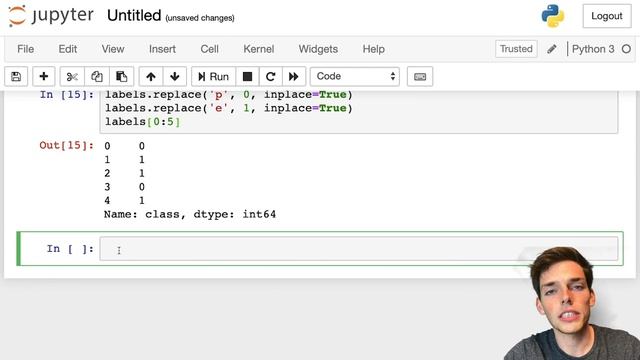Click the In [15] code cell

pos(359,111)
